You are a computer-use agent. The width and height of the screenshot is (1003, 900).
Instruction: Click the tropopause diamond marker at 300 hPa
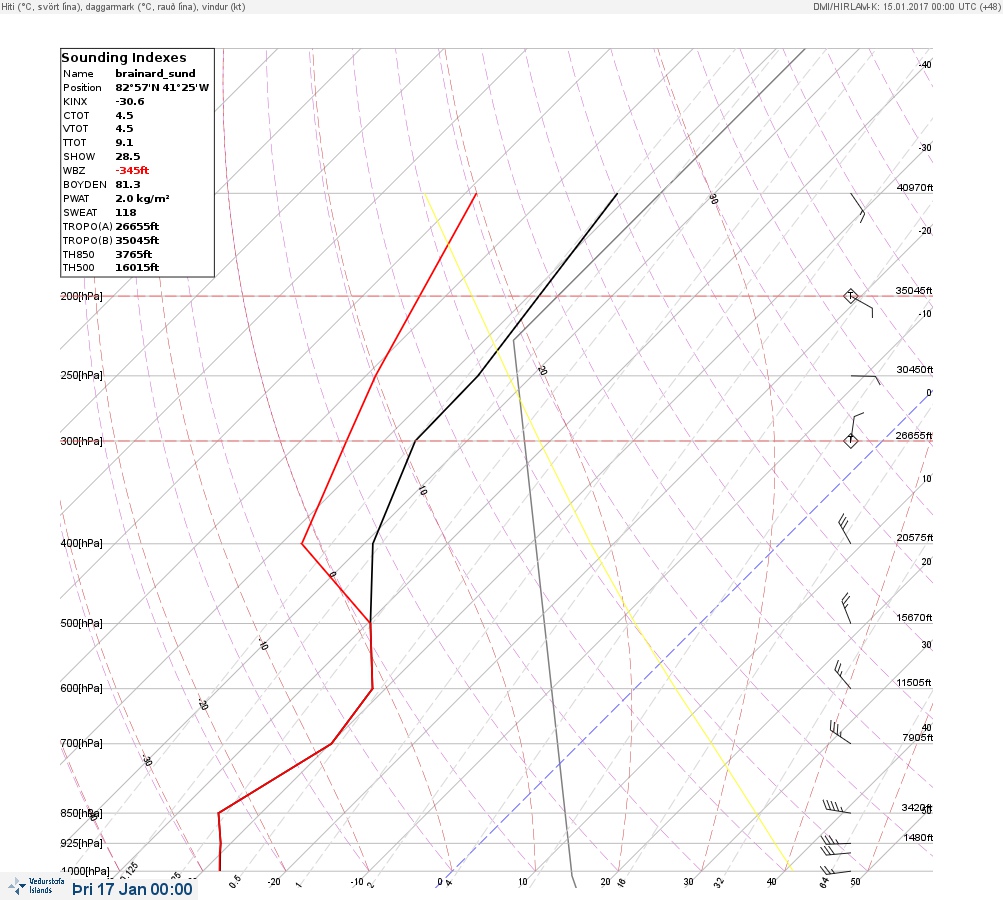[850, 441]
